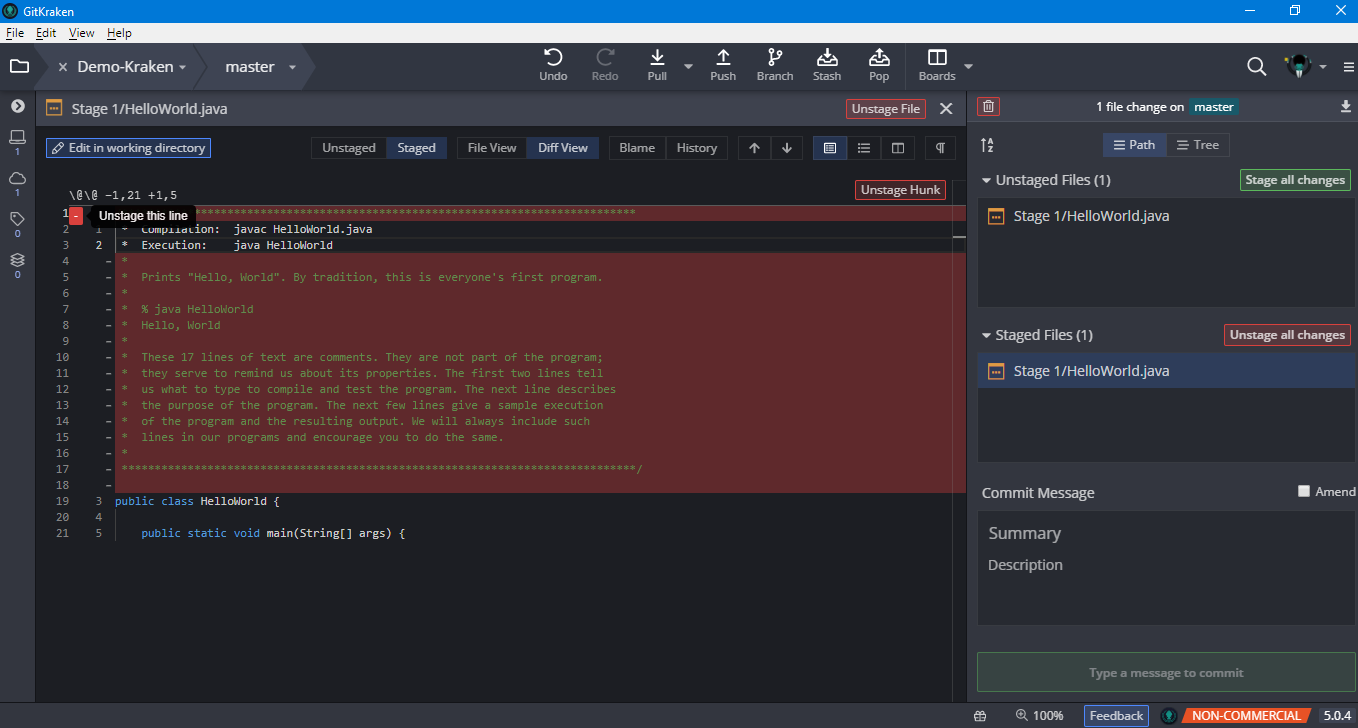The image size is (1358, 728).
Task: Close the HelloWorld.java diff view
Action: pyautogui.click(x=946, y=108)
